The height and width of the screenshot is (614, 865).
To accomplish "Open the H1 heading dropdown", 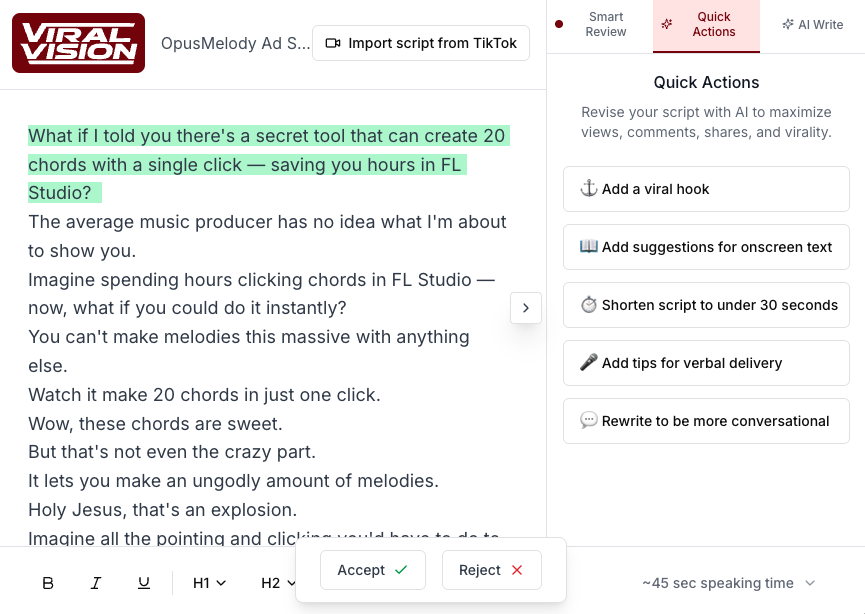I will click(209, 583).
